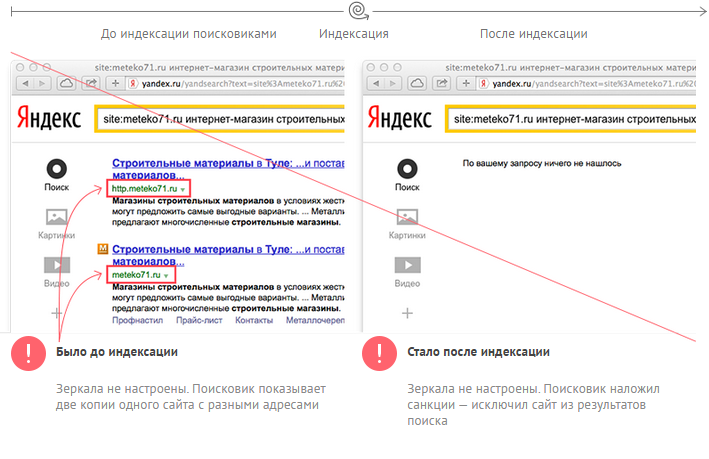Click search input in right Yandex window
Screen dimensions: 709x459
(x=571, y=119)
